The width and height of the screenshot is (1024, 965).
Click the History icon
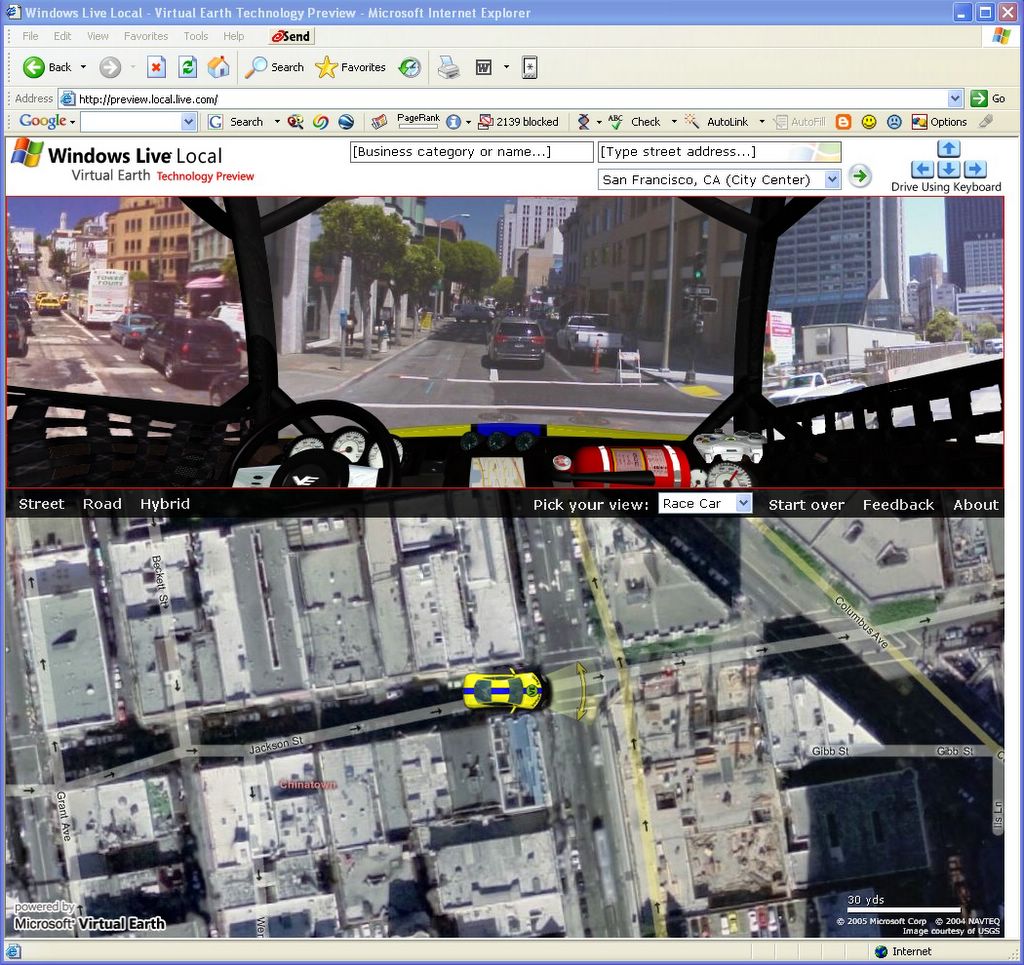(x=409, y=67)
